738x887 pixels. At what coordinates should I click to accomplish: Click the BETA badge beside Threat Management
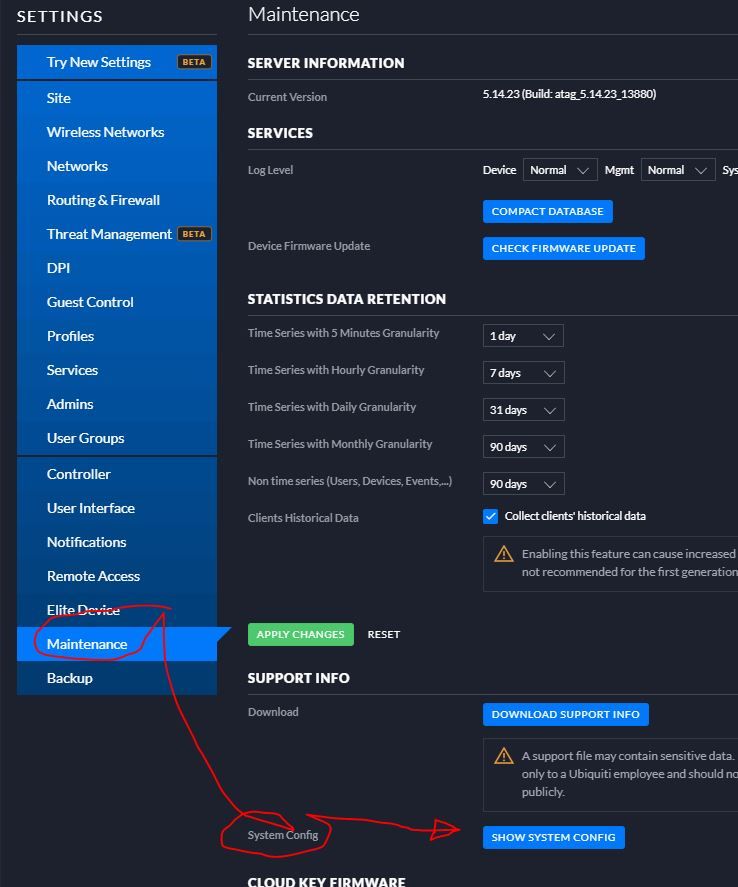pyautogui.click(x=194, y=234)
